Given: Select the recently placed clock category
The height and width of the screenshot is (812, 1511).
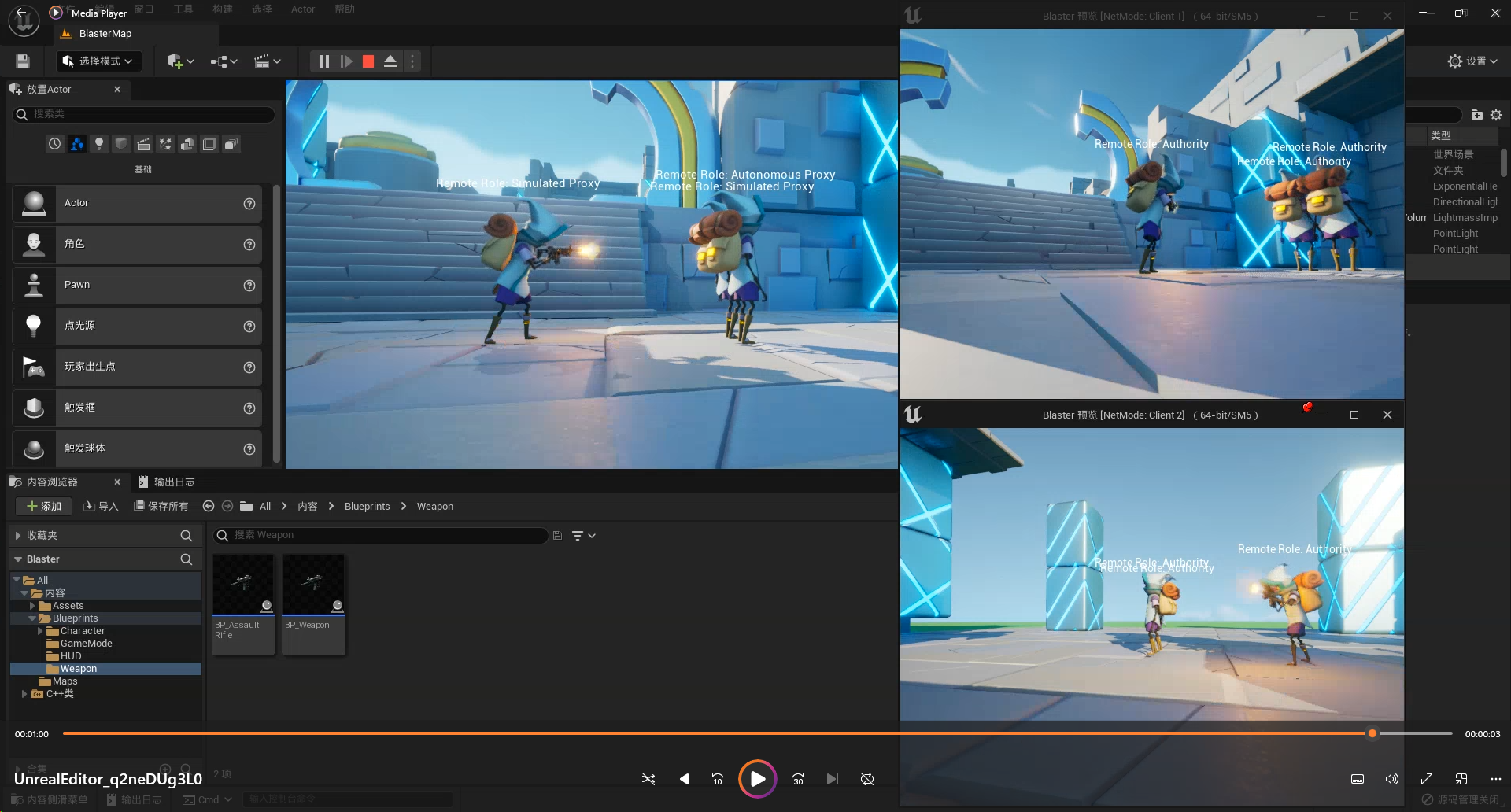Looking at the screenshot, I should 54,144.
